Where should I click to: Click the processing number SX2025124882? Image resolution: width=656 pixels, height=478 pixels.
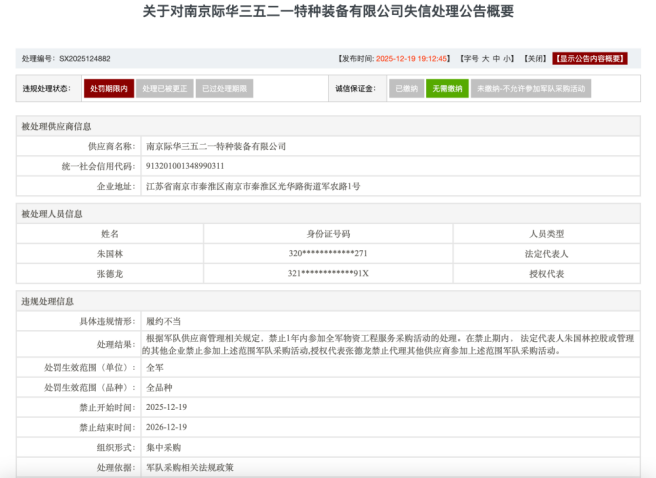point(85,59)
